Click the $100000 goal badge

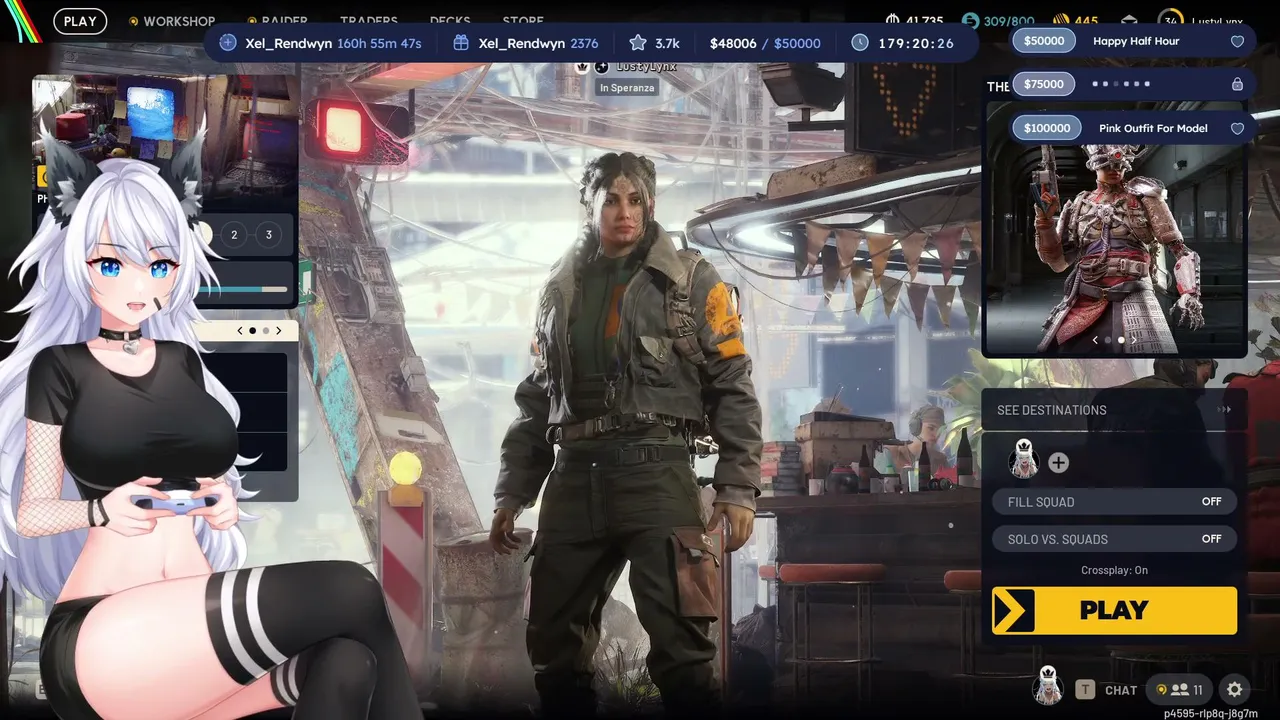(x=1047, y=128)
